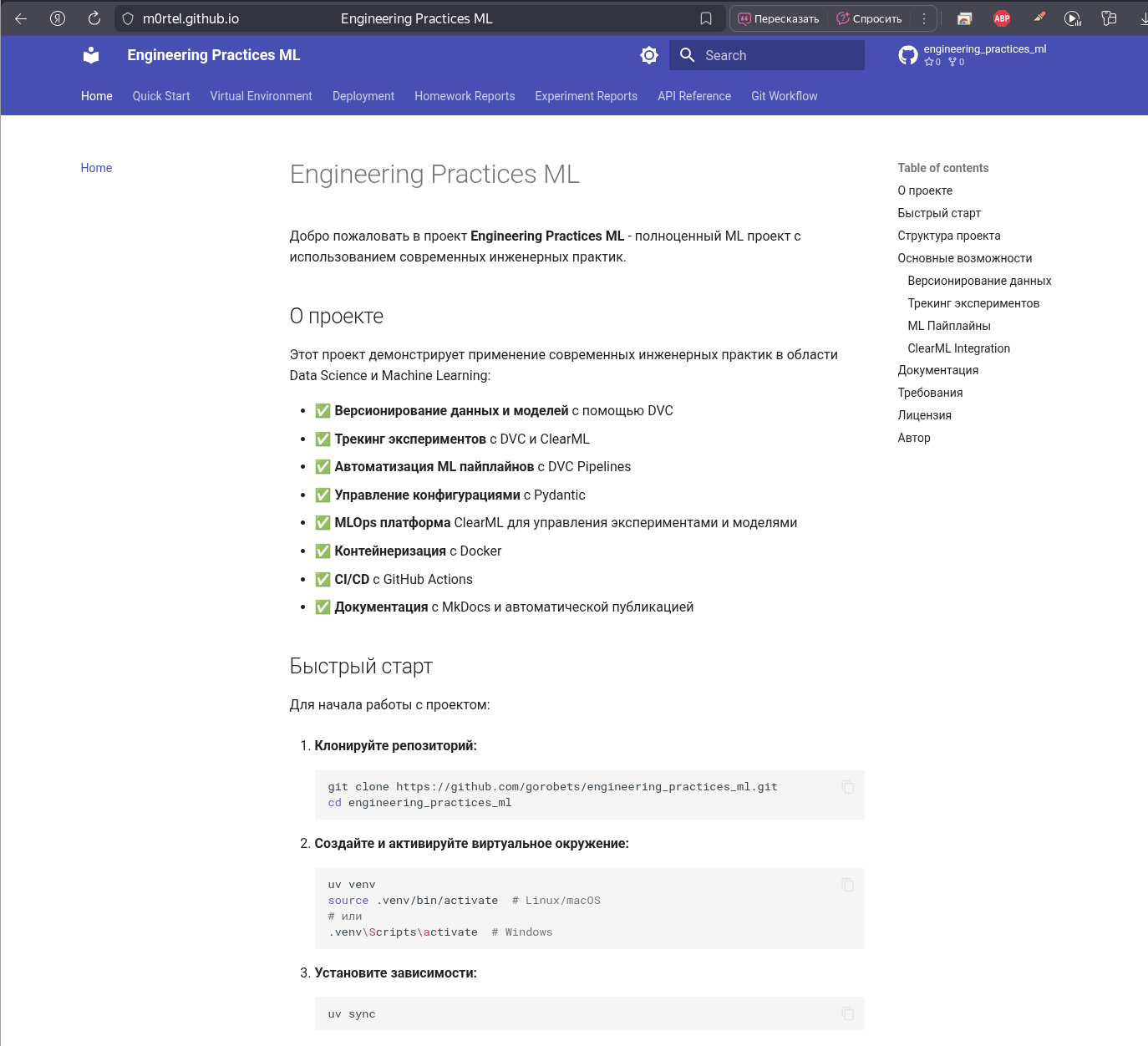1148x1046 pixels.
Task: Copy the uv venv code block
Action: pos(847,885)
